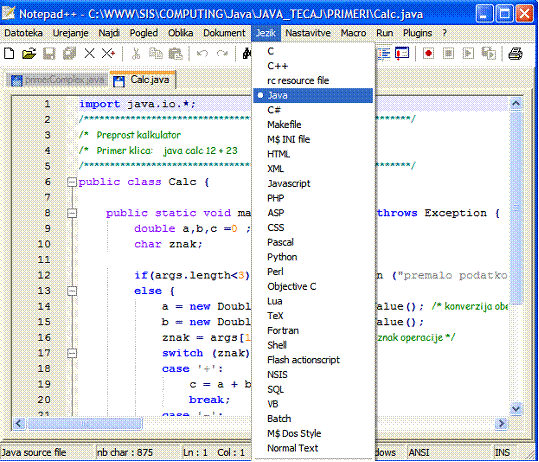Set language to Flash actionscript

313,360
